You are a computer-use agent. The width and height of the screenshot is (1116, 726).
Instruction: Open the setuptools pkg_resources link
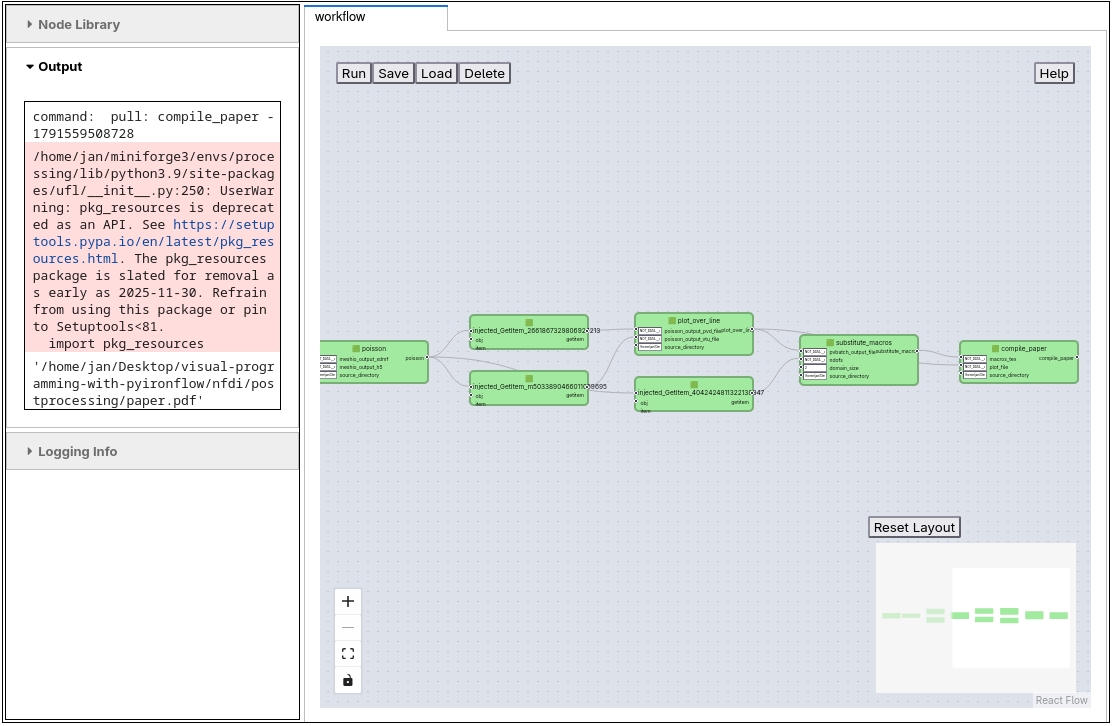click(153, 242)
